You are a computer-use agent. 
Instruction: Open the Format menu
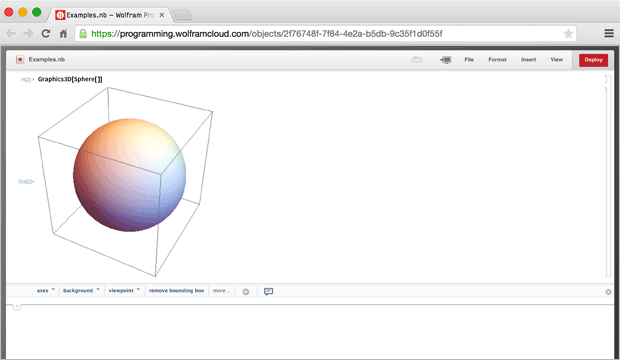click(x=497, y=60)
